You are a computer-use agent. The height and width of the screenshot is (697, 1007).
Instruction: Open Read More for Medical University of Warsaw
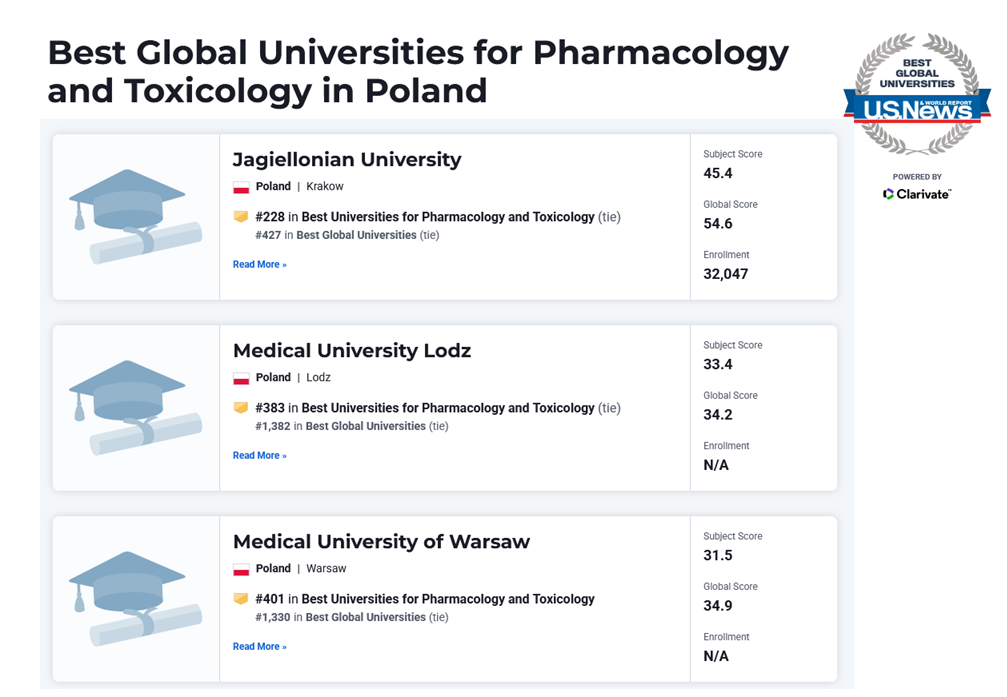pos(259,646)
